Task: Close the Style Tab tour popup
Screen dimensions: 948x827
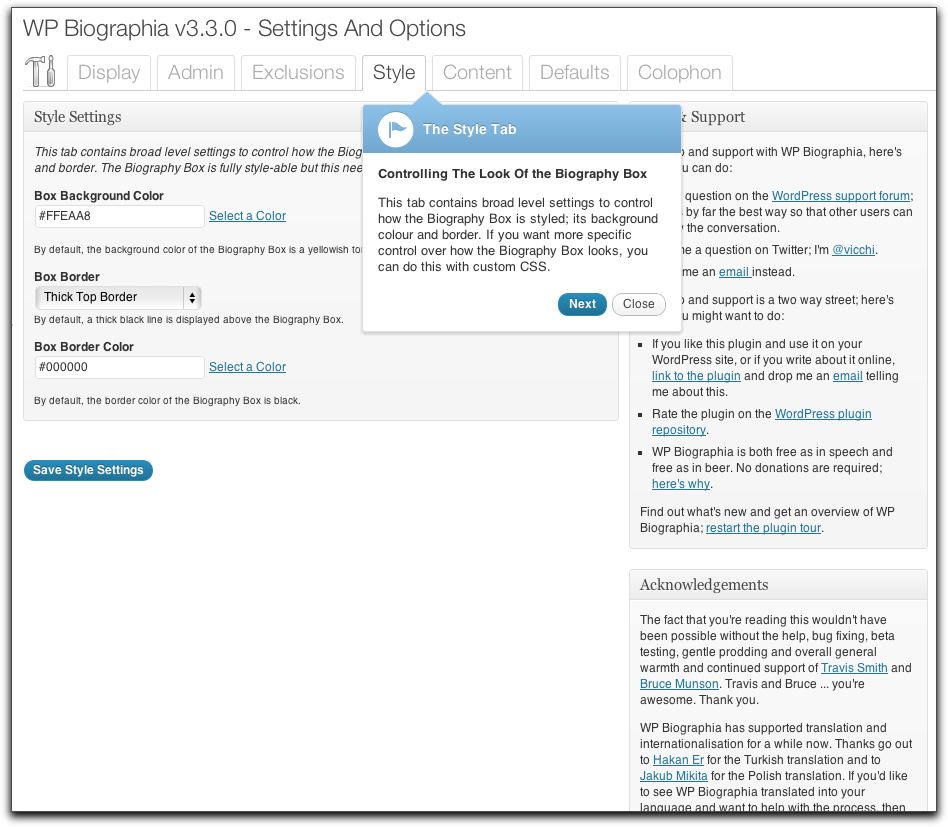Action: [638, 304]
